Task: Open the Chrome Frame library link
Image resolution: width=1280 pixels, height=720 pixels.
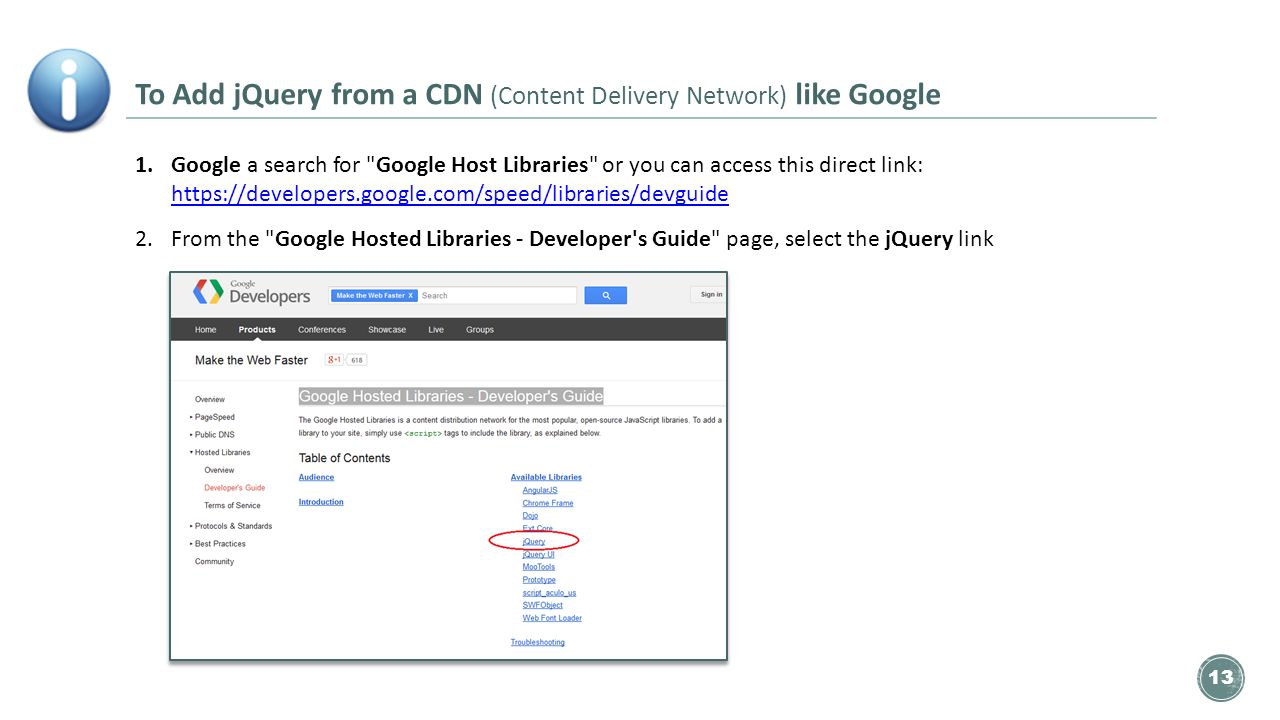Action: pos(548,503)
